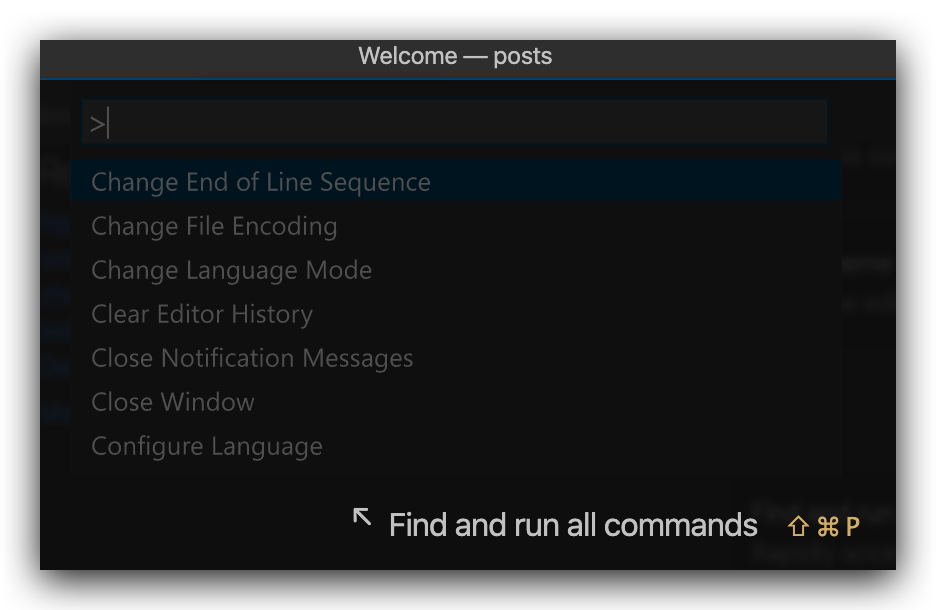Click the '>' prefix in the input
Viewport: 936px width, 610px height.
96,124
